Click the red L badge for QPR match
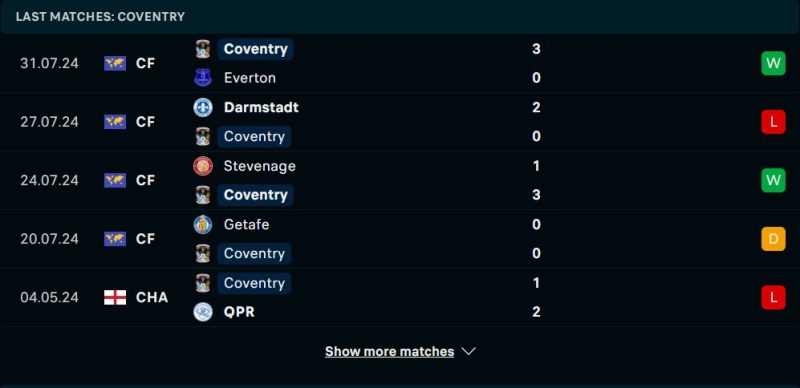800x388 pixels. (773, 298)
